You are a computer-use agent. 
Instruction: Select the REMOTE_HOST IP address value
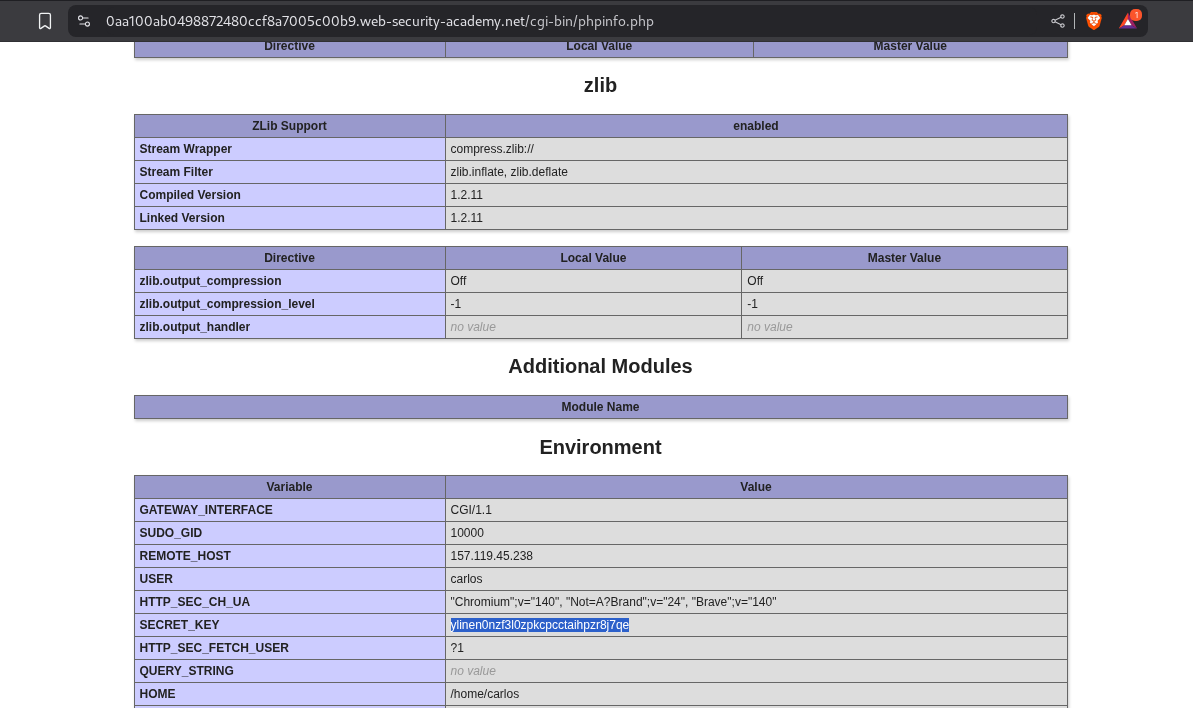[491, 556]
